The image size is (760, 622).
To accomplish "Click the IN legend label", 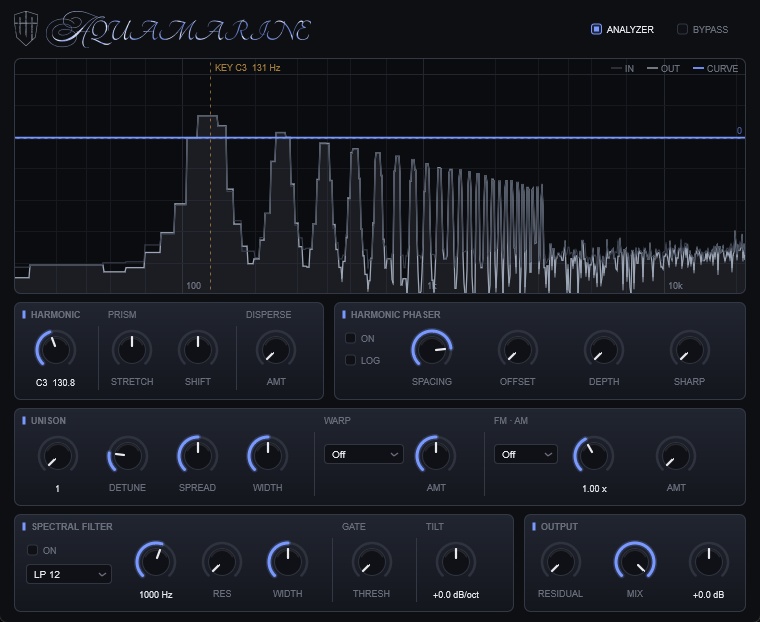I will pos(629,68).
